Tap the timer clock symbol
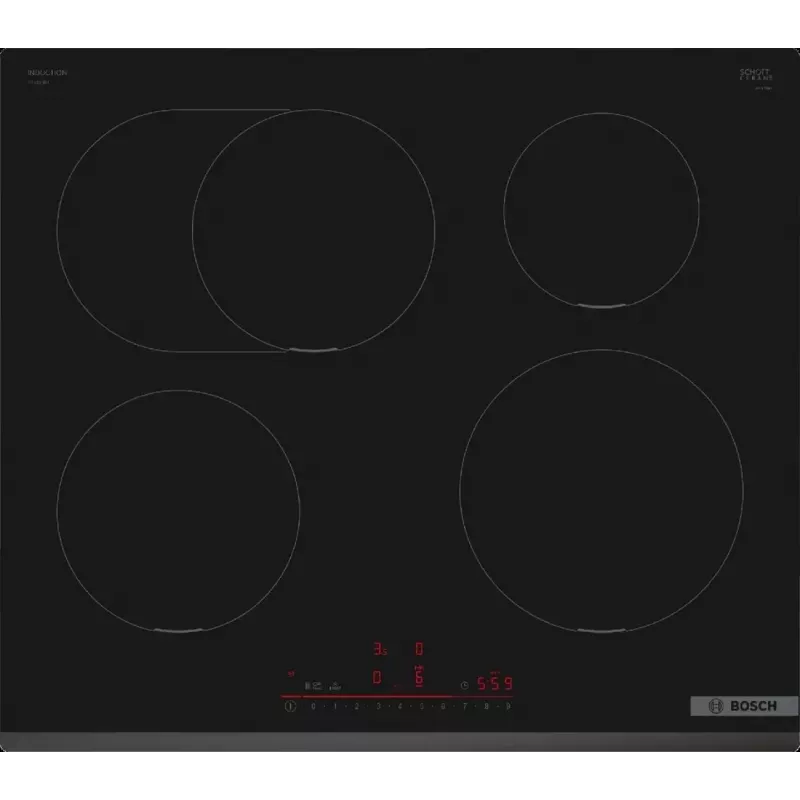The image size is (800, 800). point(464,685)
